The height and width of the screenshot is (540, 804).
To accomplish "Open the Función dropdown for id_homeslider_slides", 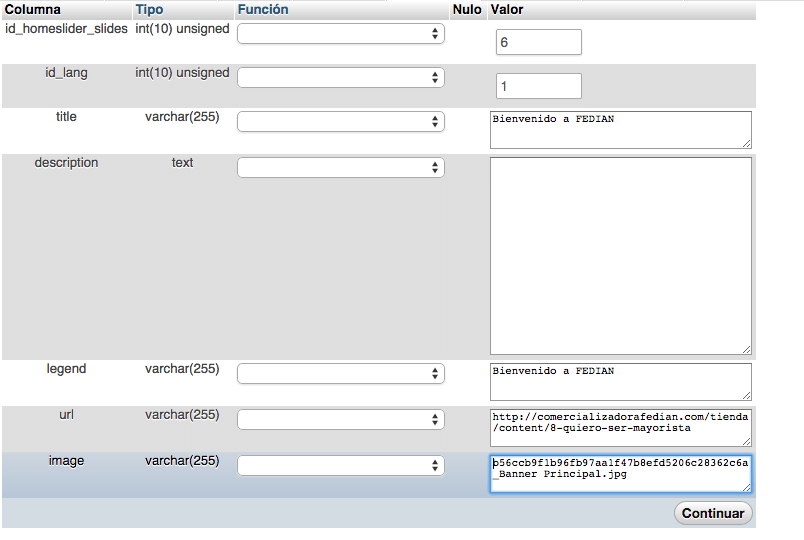I will click(340, 34).
